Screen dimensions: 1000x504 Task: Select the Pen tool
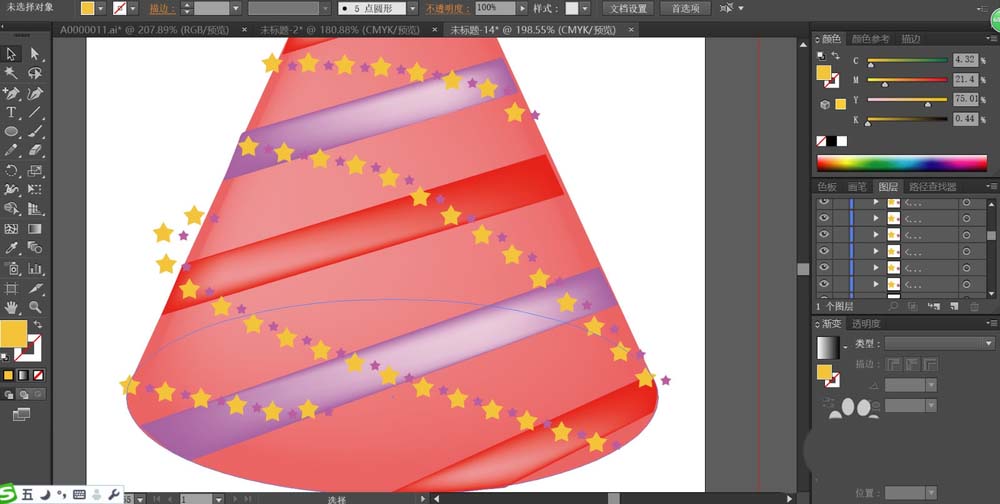(x=11, y=93)
